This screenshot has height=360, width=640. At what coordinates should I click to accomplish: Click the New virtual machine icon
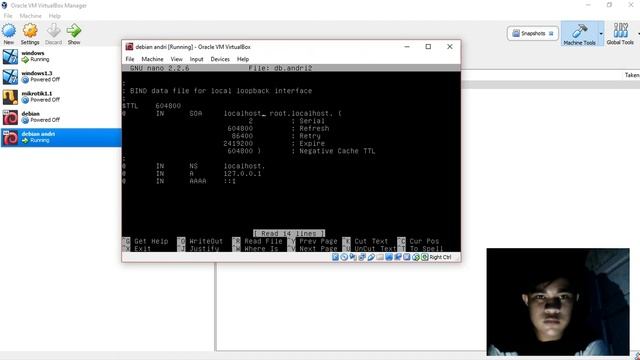pyautogui.click(x=9, y=31)
